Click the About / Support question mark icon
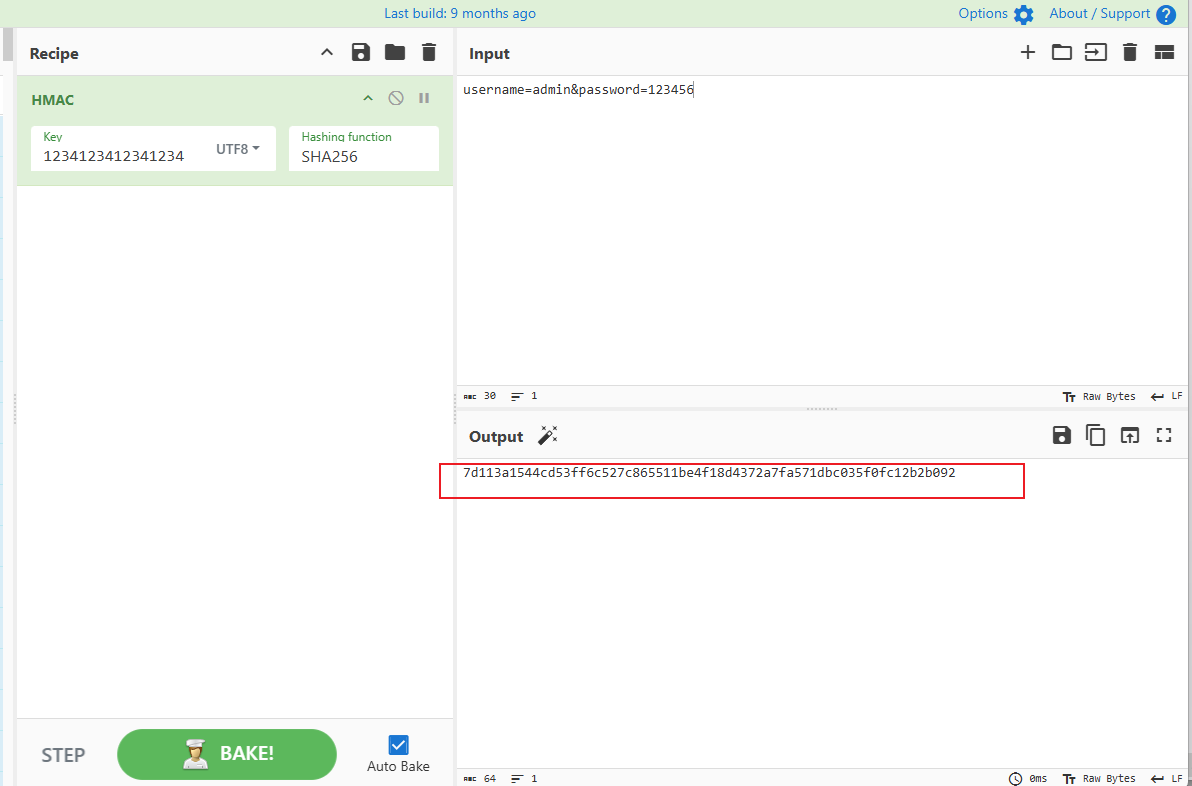 [x=1166, y=14]
